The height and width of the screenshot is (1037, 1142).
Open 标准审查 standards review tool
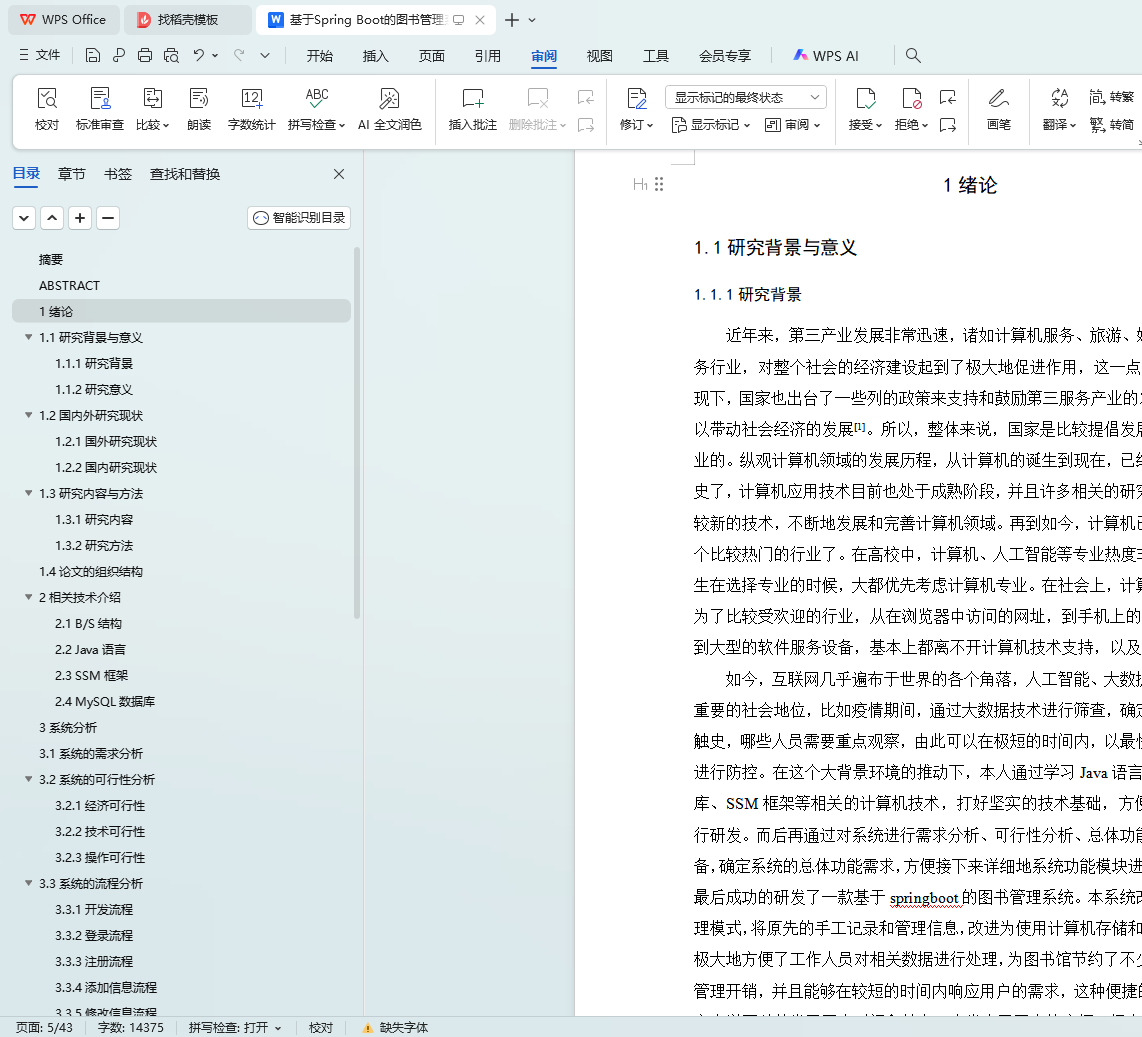click(x=100, y=109)
